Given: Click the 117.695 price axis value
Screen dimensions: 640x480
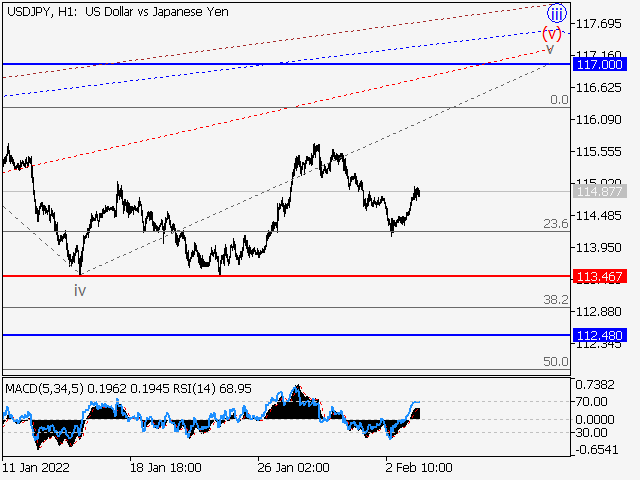Looking at the screenshot, I should (598, 24).
